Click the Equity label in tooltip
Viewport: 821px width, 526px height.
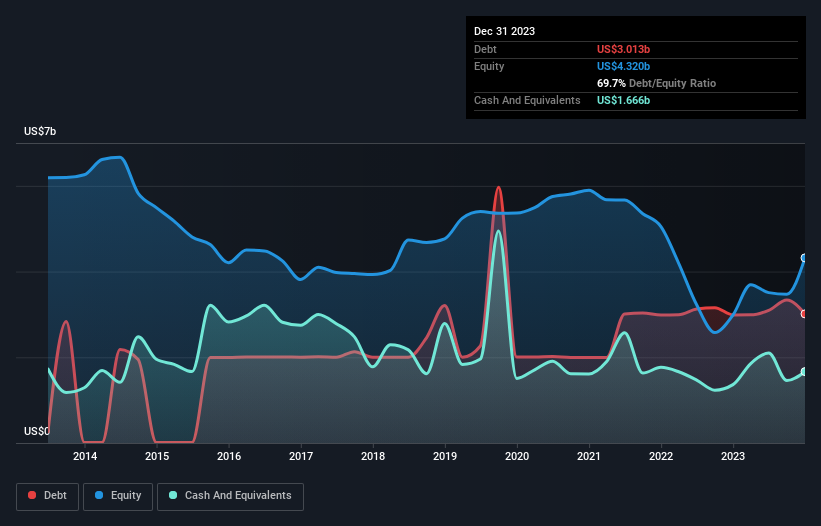coord(489,66)
